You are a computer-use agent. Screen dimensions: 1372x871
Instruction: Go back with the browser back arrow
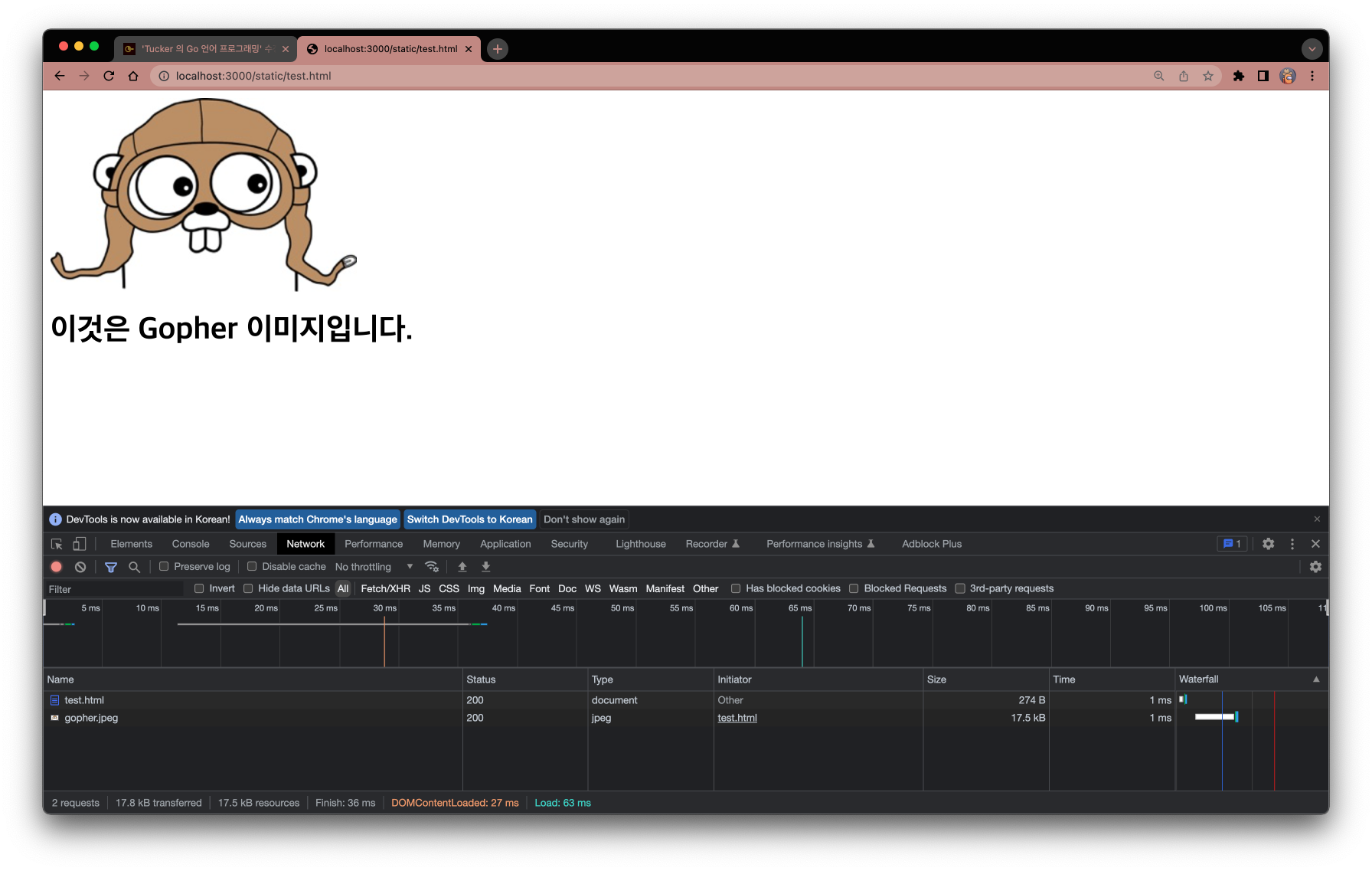[60, 76]
